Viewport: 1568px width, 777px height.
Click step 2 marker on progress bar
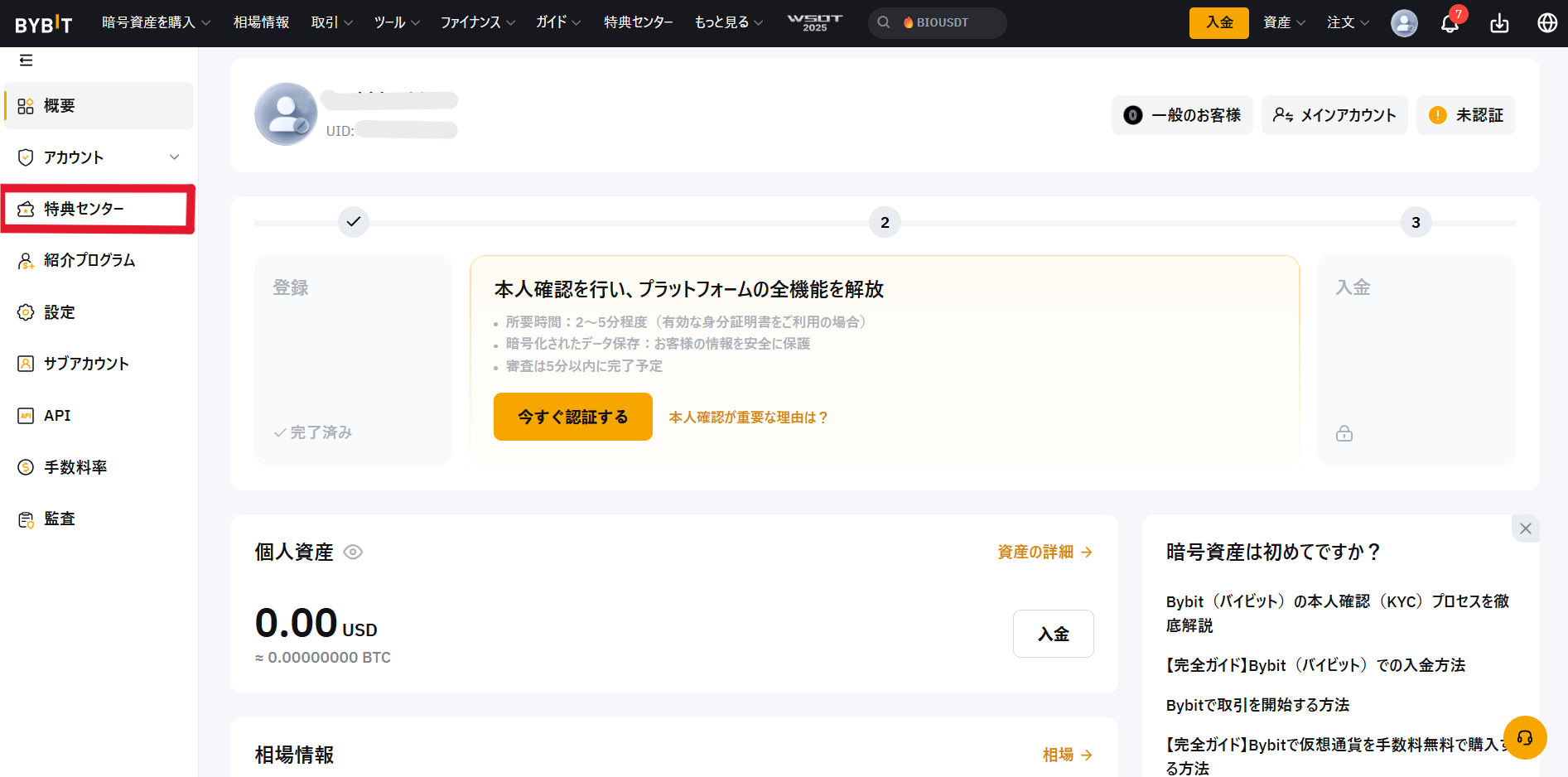click(885, 222)
